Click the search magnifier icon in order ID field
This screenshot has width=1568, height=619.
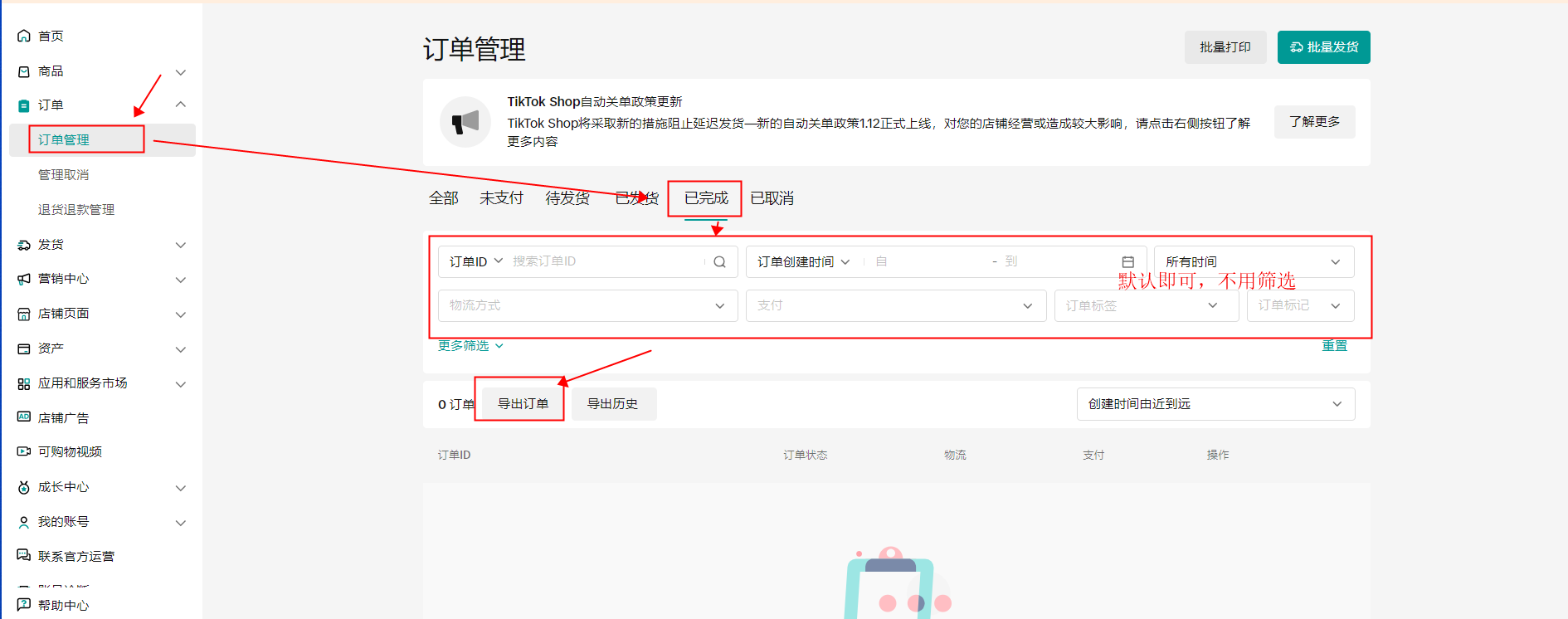tap(719, 262)
